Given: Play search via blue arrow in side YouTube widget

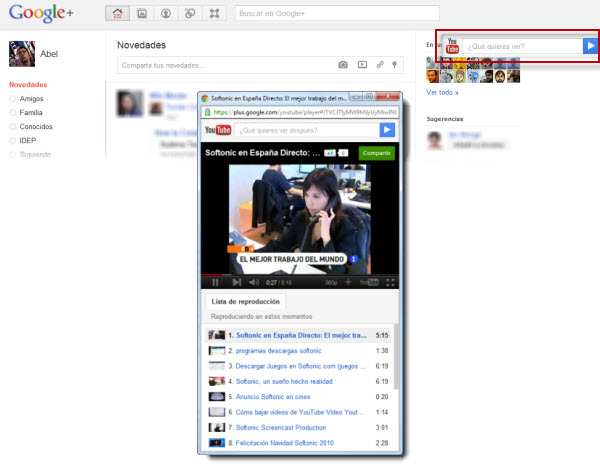Looking at the screenshot, I should tap(590, 46).
